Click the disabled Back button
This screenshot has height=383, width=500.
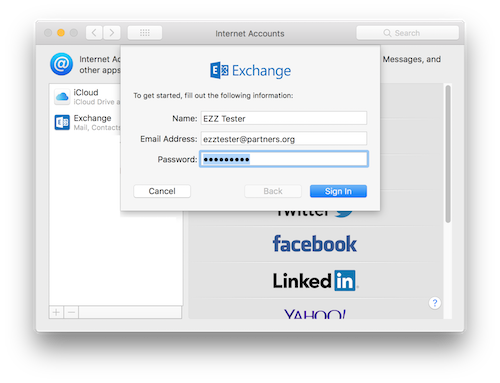pos(273,191)
